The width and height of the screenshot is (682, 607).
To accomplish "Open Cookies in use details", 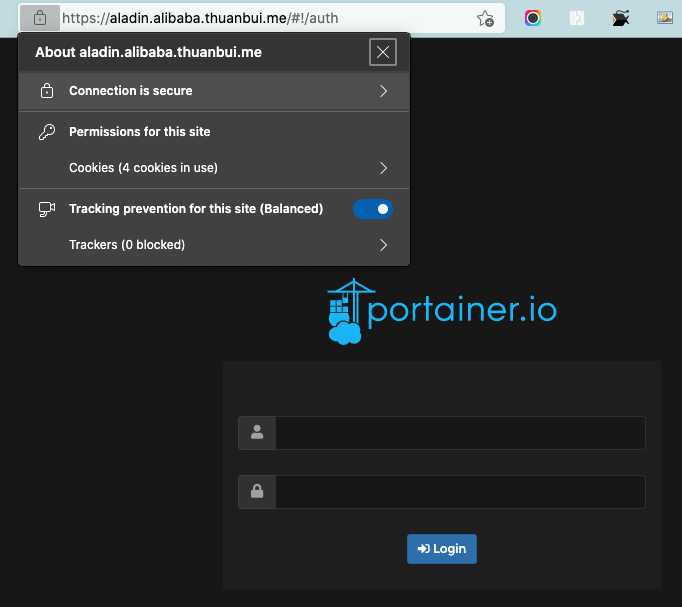I will pos(214,168).
